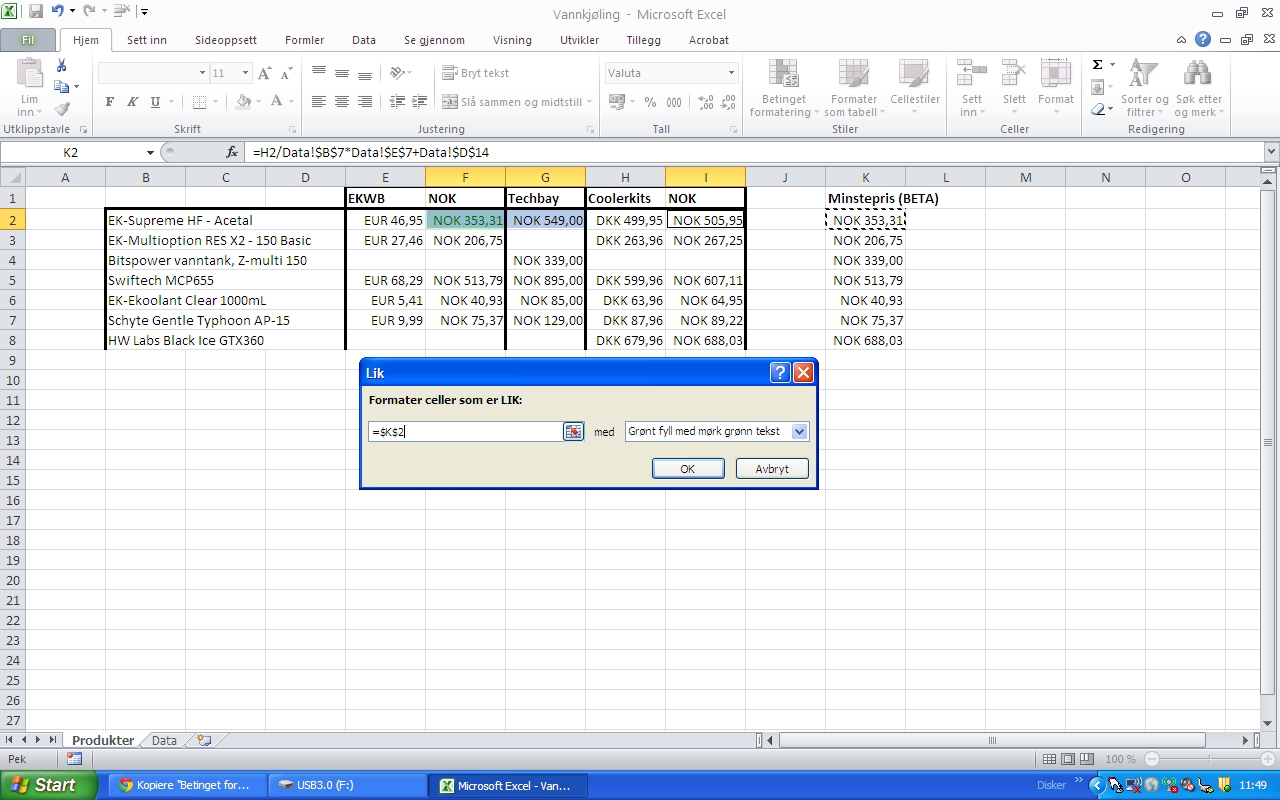This screenshot has height=800, width=1280.
Task: Click the Clear eraser icon
Action: point(1098,109)
